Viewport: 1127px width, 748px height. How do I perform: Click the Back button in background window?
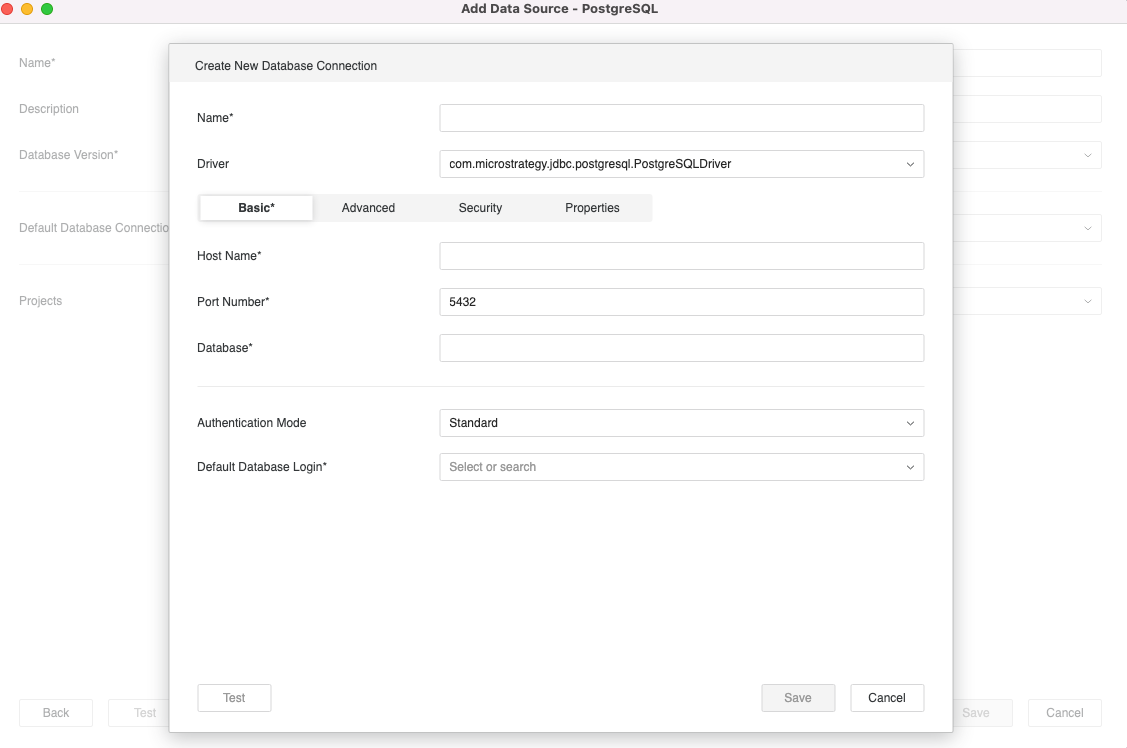coord(56,713)
